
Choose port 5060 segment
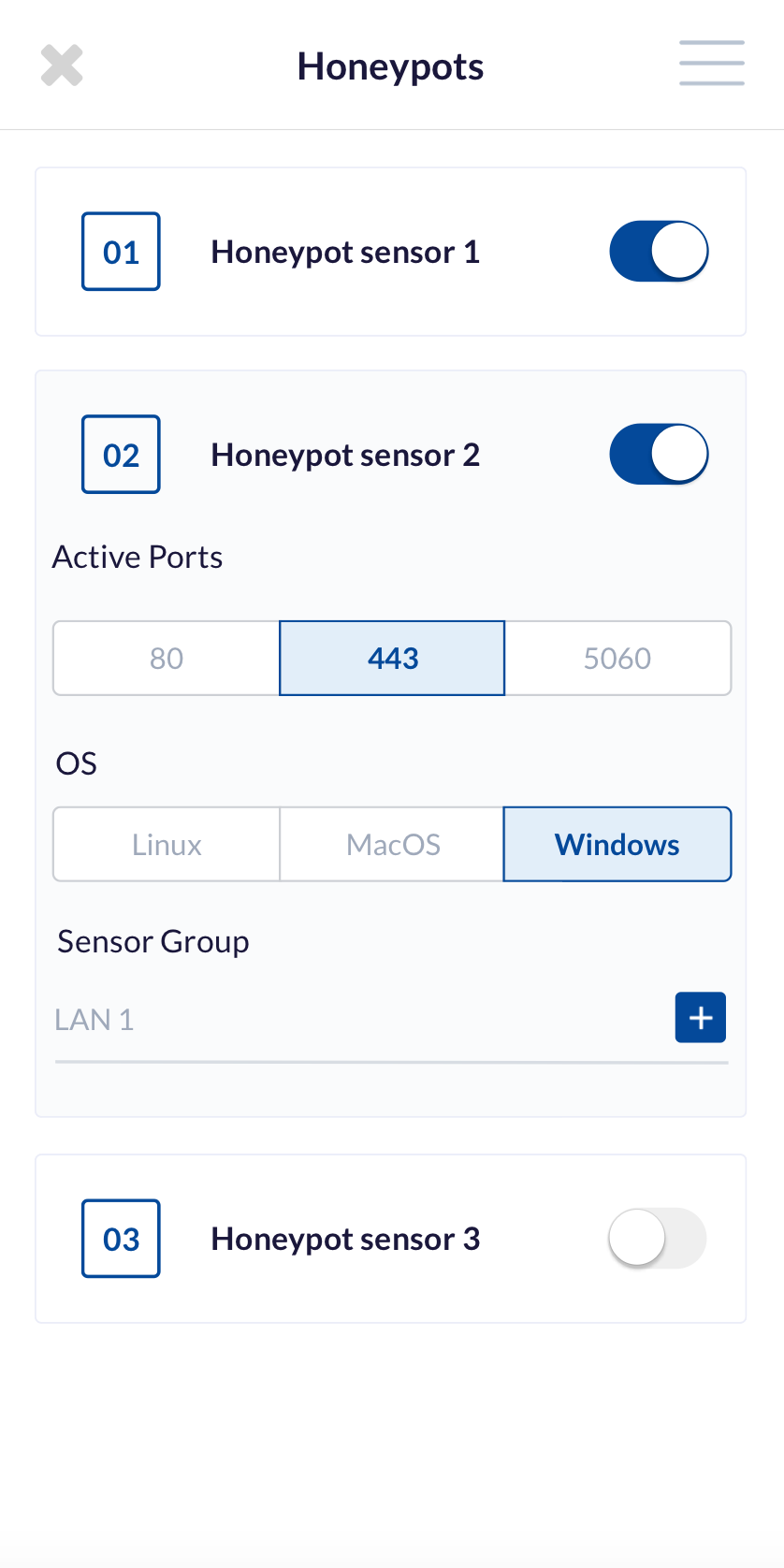tap(617, 658)
